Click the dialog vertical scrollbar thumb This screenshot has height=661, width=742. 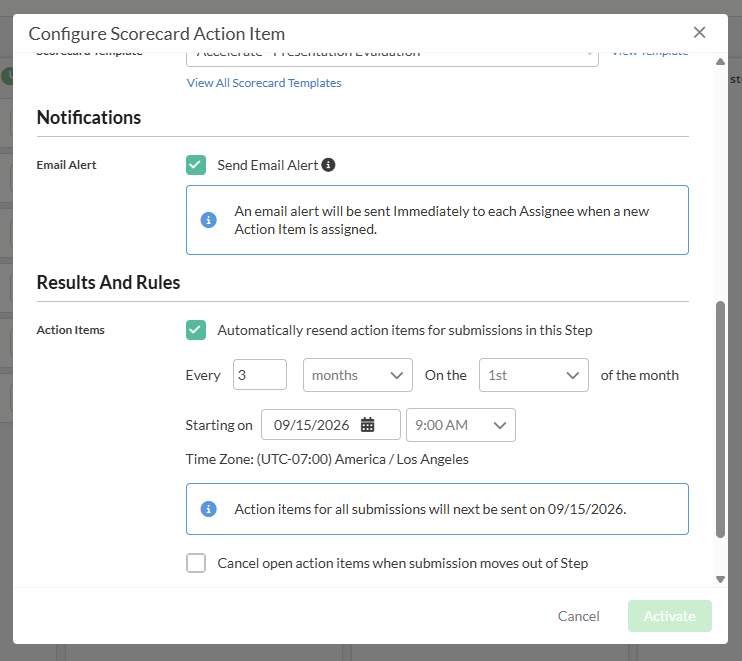tap(720, 419)
